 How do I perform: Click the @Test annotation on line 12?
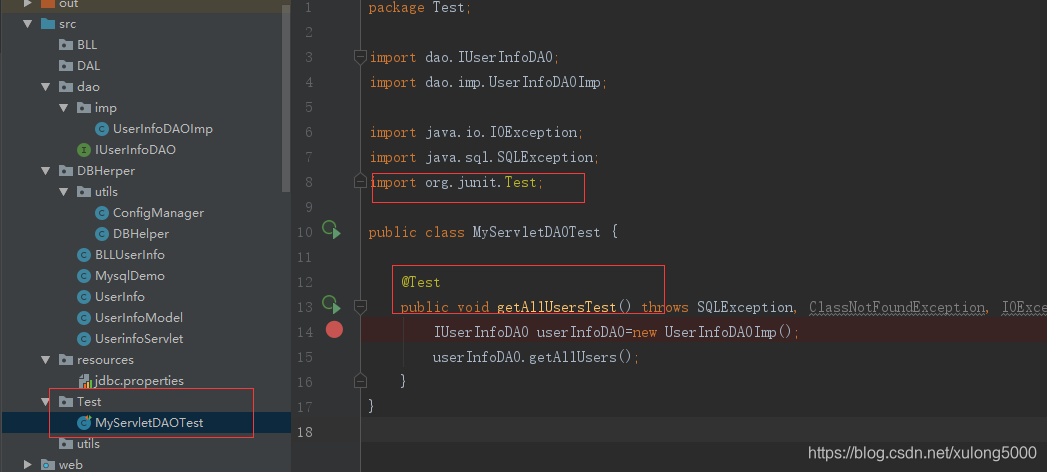tap(421, 282)
